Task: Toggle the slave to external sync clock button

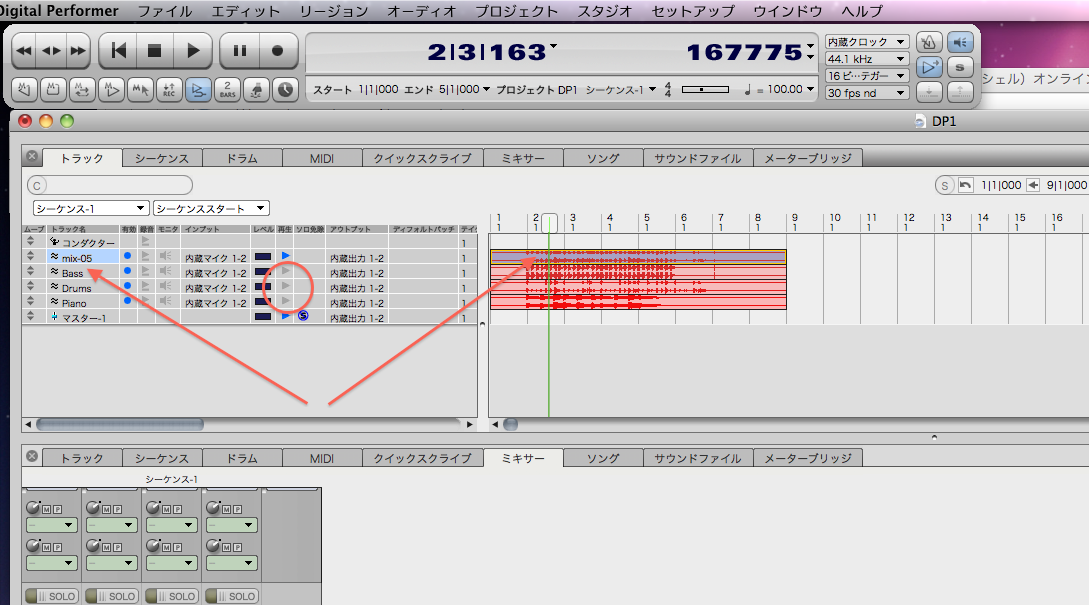Action: (x=285, y=90)
